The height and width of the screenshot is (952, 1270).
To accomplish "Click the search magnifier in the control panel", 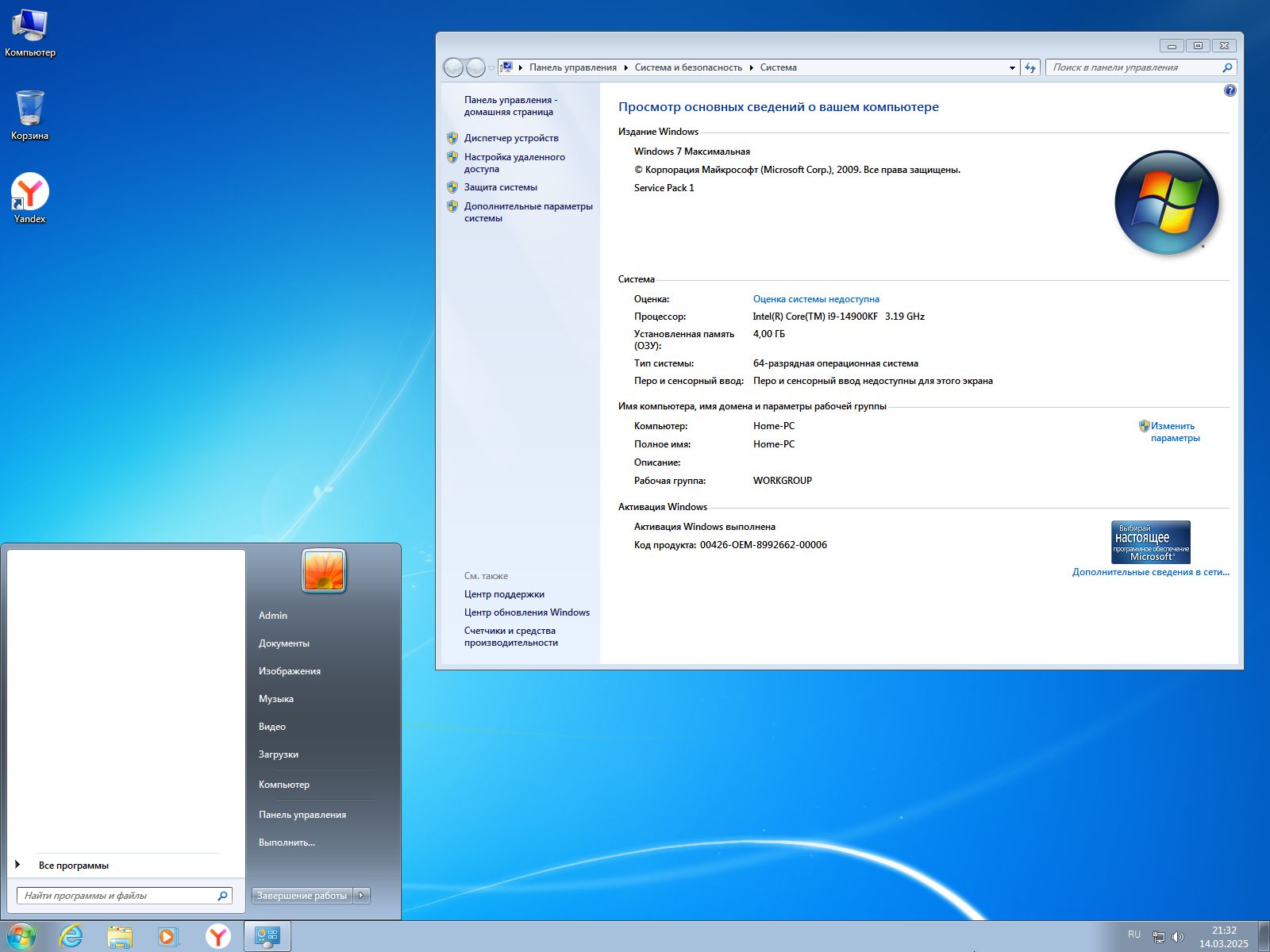I will tap(1227, 67).
